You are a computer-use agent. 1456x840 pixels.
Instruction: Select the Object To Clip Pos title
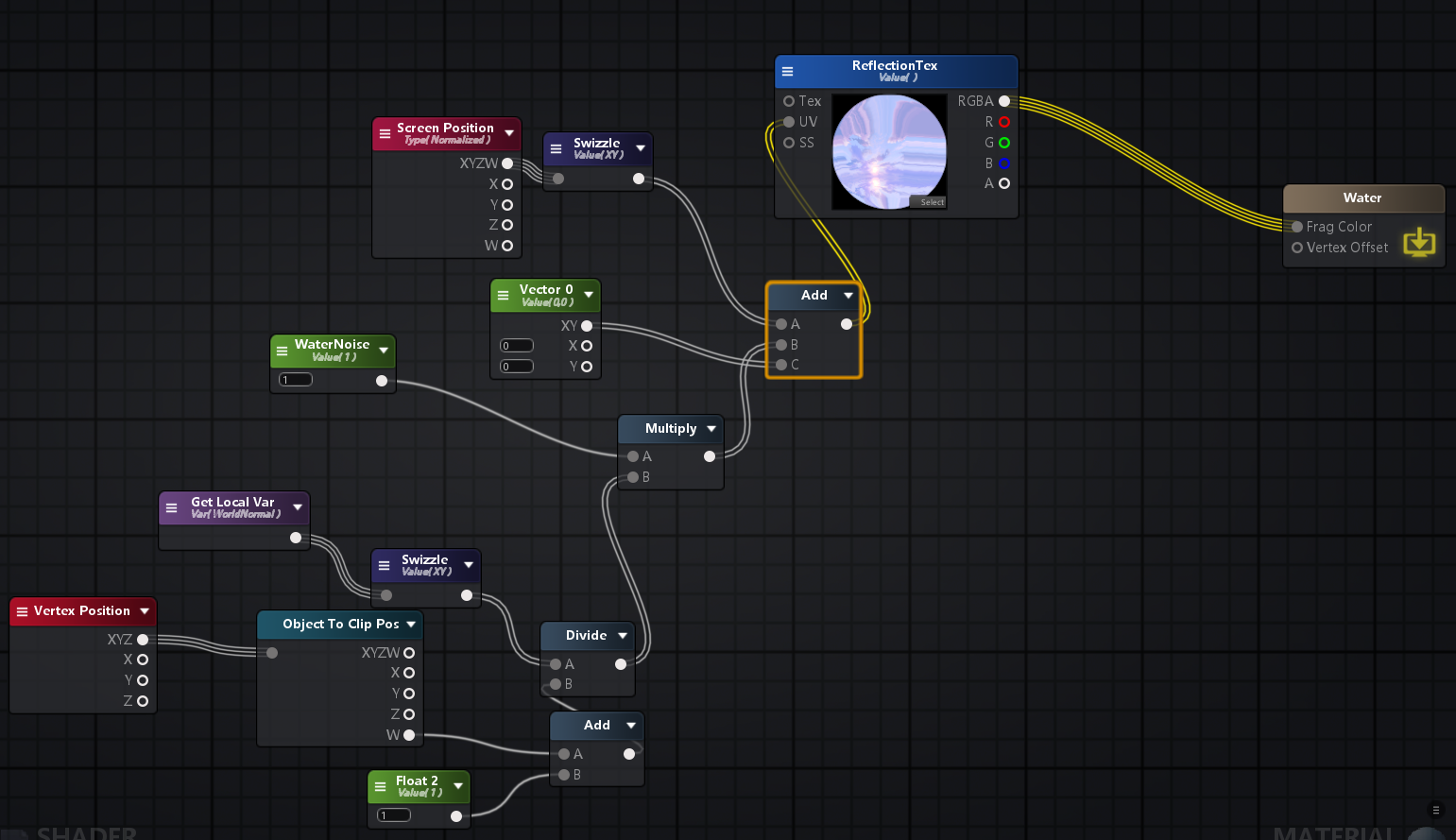pos(341,625)
